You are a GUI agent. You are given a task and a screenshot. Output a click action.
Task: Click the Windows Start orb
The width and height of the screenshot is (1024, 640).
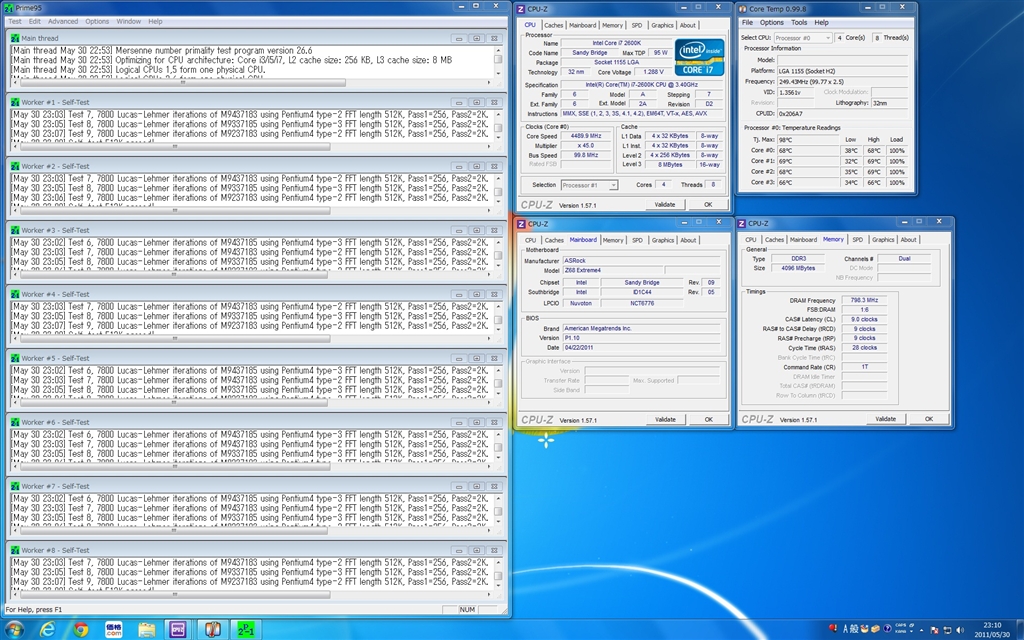tap(14, 629)
